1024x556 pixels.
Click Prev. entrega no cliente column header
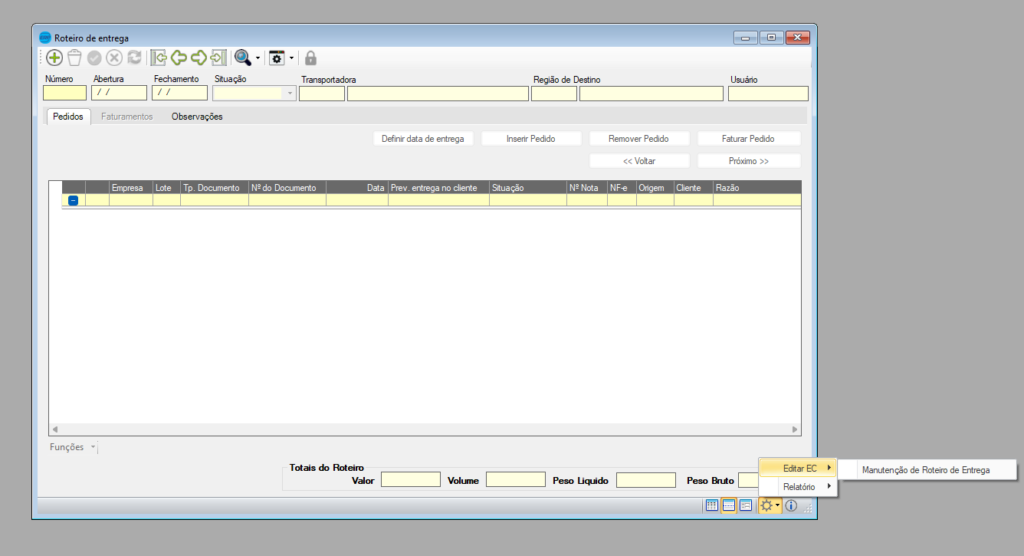(x=439, y=188)
